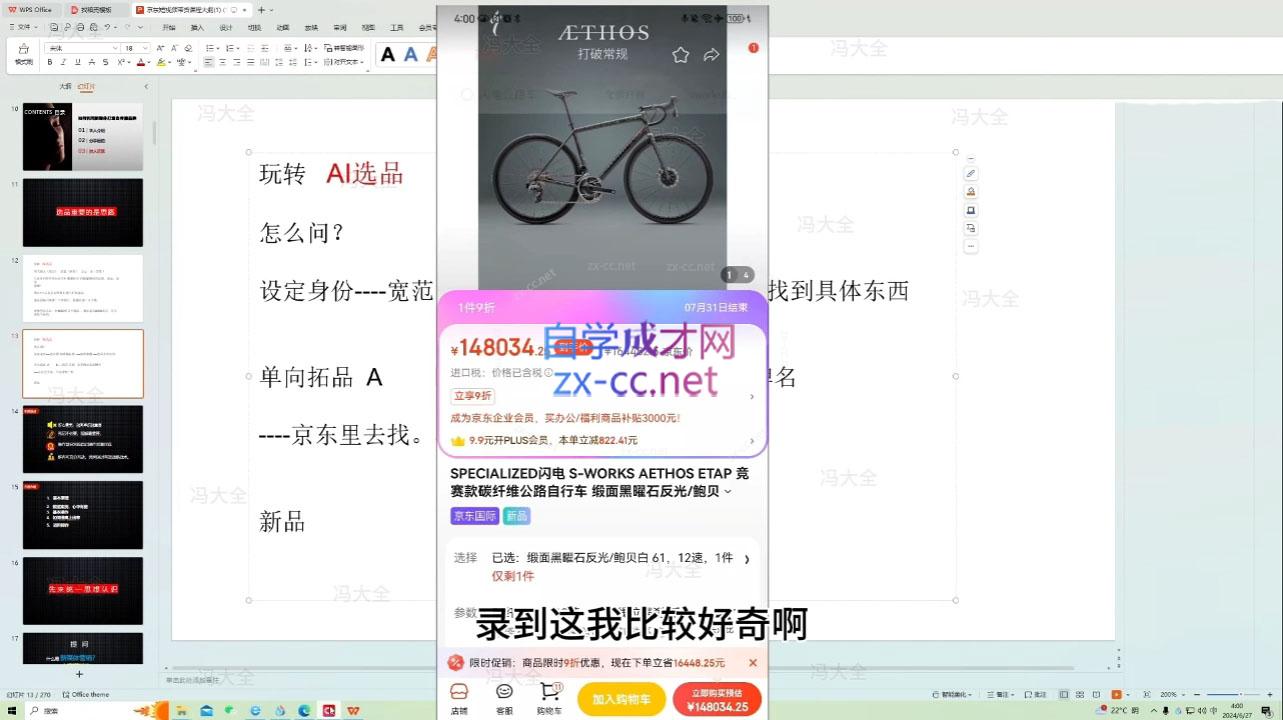Click the undo arrow icon
Viewport: 1283px width, 720px height.
(107, 27)
